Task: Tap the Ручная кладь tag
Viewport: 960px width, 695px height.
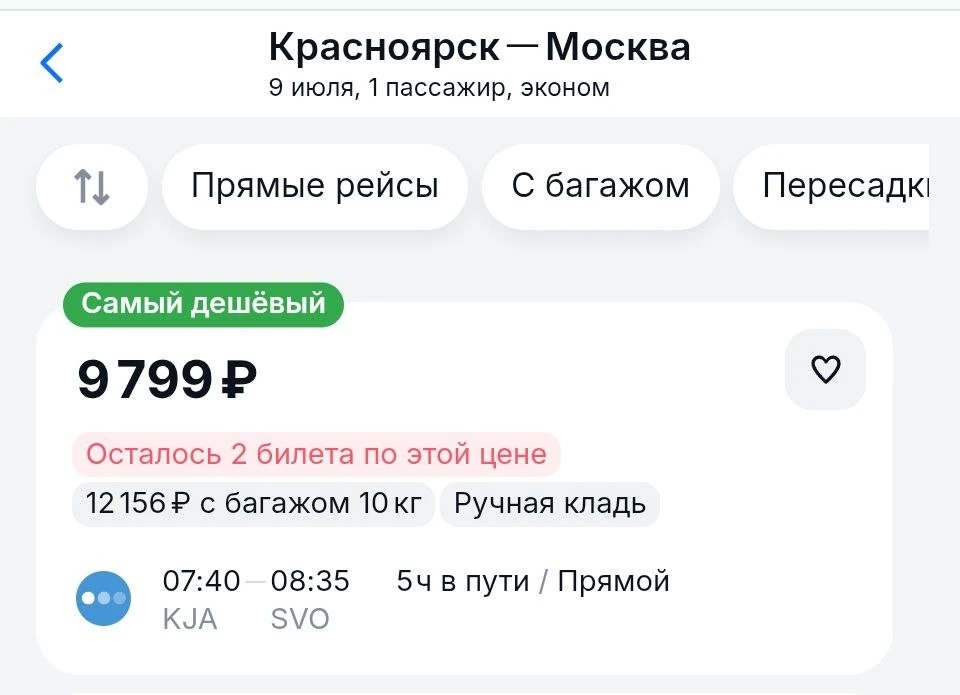Action: [x=550, y=504]
